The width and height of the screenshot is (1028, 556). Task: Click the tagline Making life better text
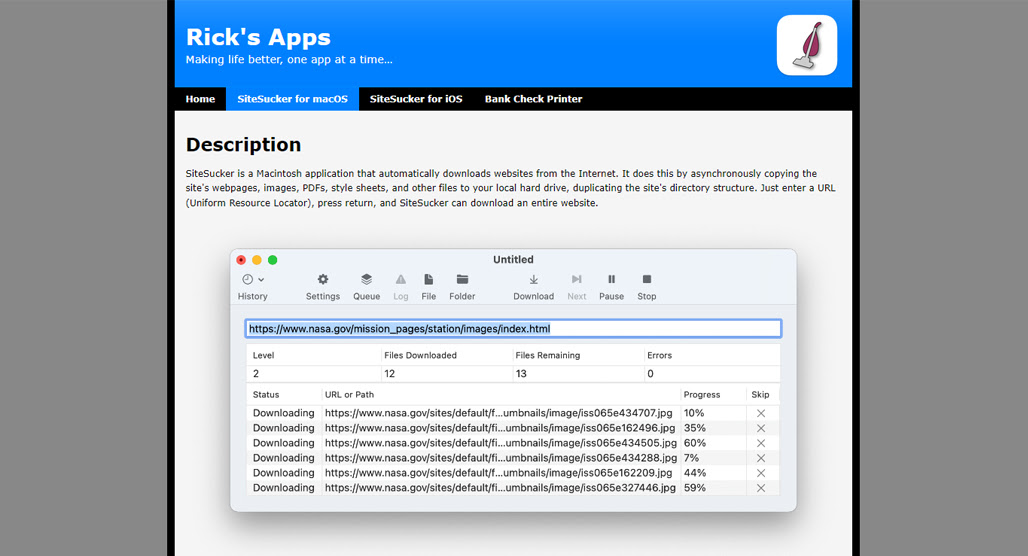pyautogui.click(x=289, y=60)
